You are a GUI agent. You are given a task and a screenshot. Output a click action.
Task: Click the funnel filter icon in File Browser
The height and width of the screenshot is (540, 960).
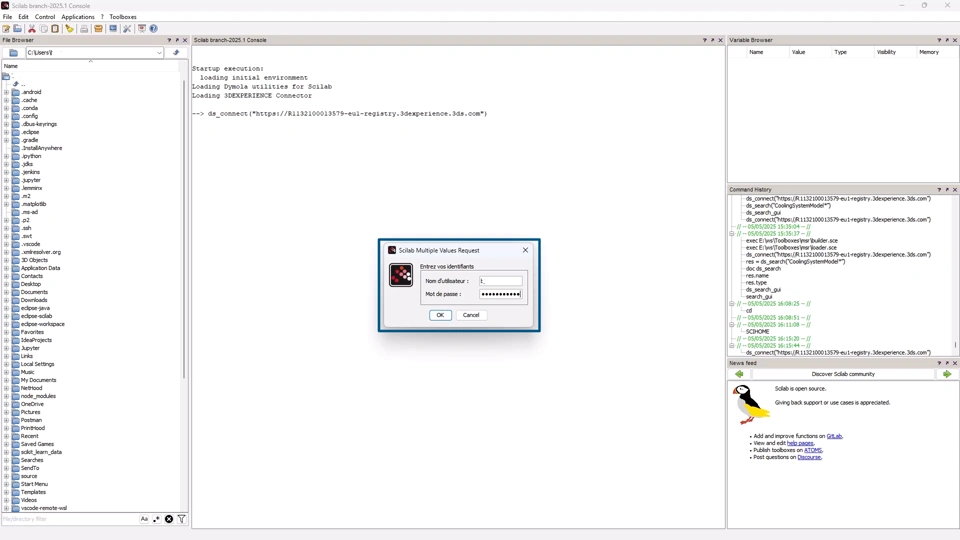coord(182,519)
